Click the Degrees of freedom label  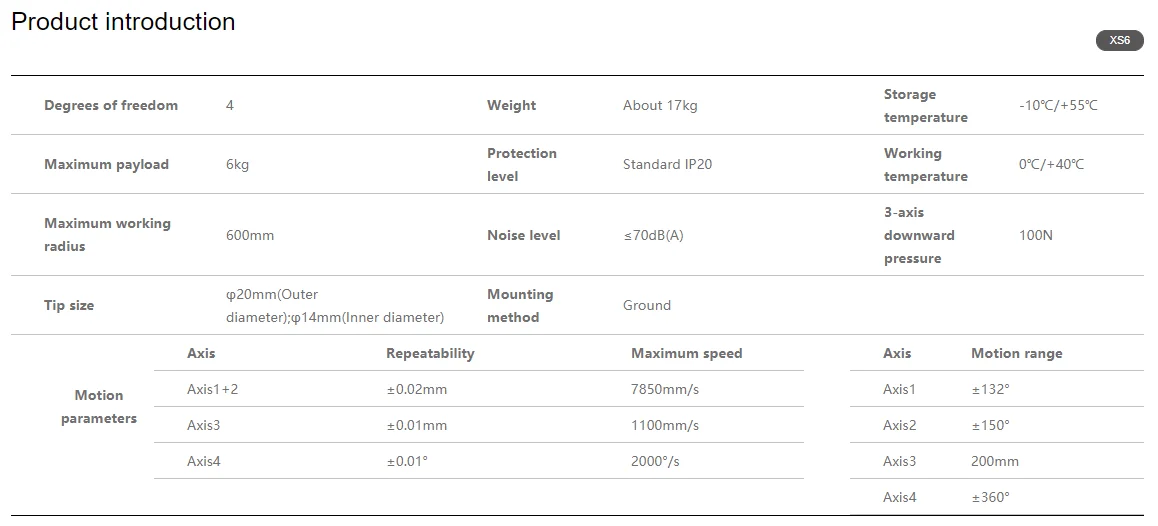[x=111, y=105]
